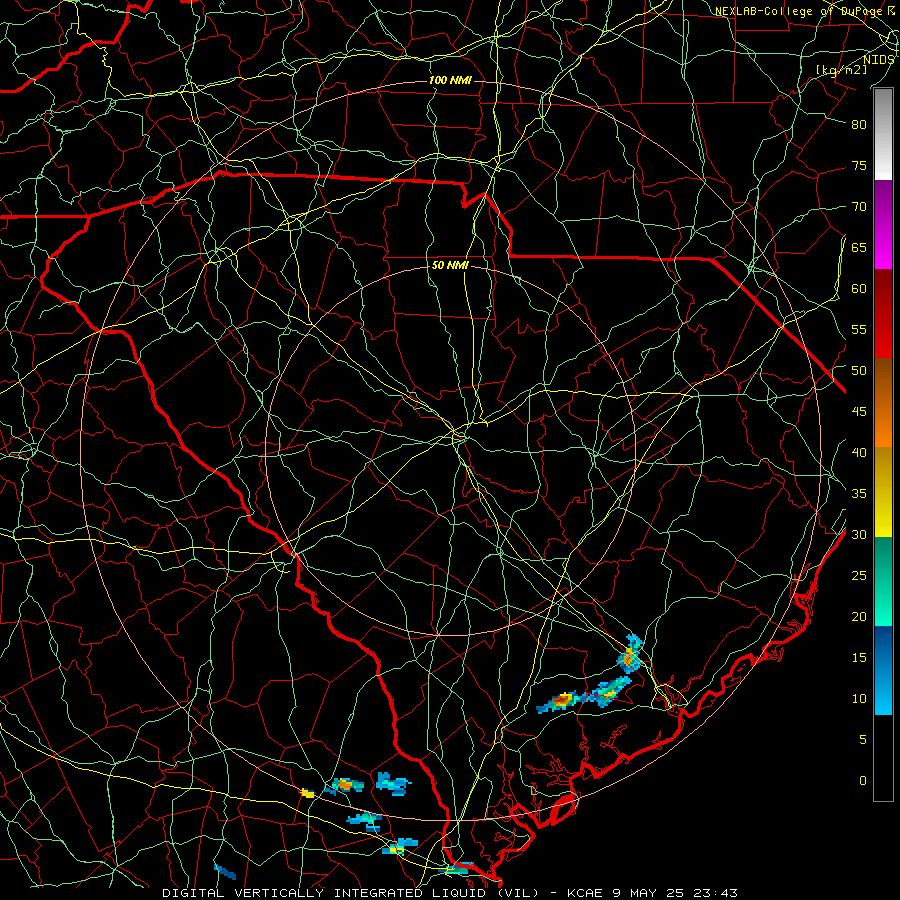The height and width of the screenshot is (900, 900).
Task: Click the 40 value on the color scale
Action: [x=859, y=453]
